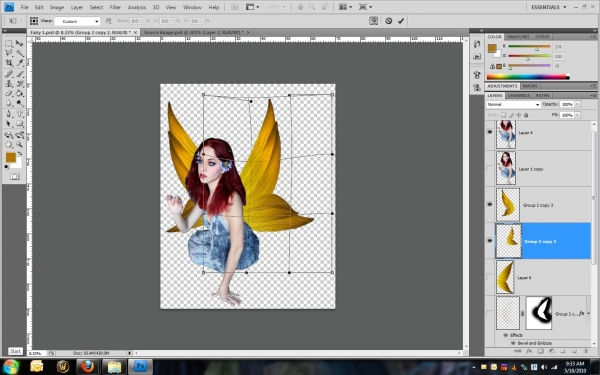This screenshot has width=600, height=375.
Task: Open the Essentials workspace switcher
Action: pos(548,7)
